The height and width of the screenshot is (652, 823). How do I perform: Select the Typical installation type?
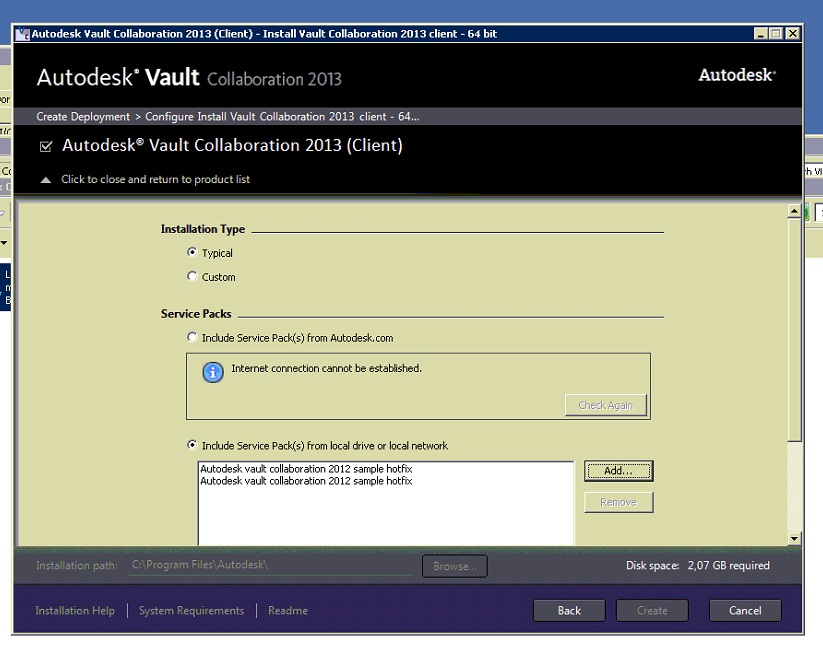192,253
